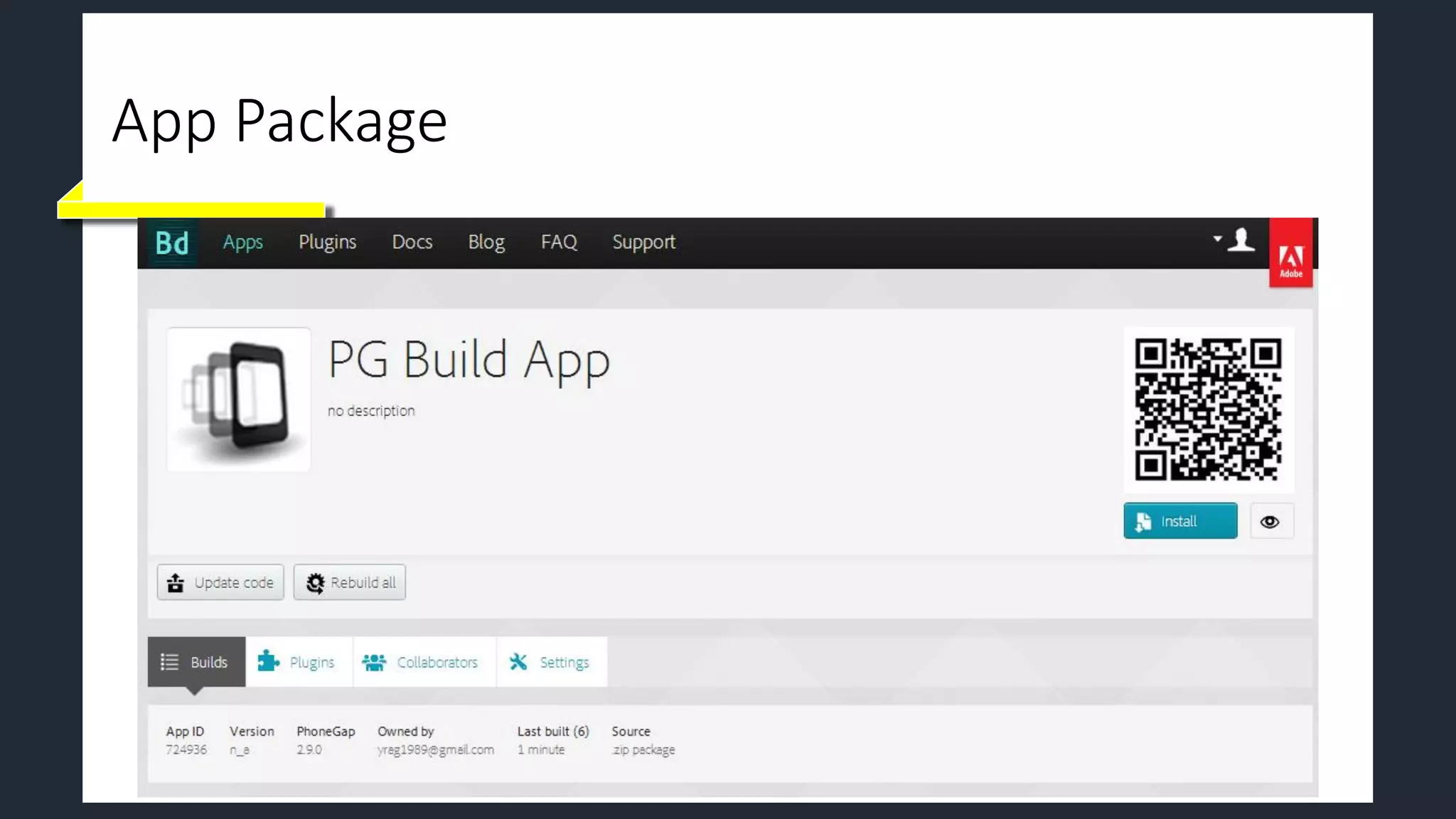The height and width of the screenshot is (819, 1456).
Task: Toggle app visibility with the eye button
Action: (x=1270, y=522)
